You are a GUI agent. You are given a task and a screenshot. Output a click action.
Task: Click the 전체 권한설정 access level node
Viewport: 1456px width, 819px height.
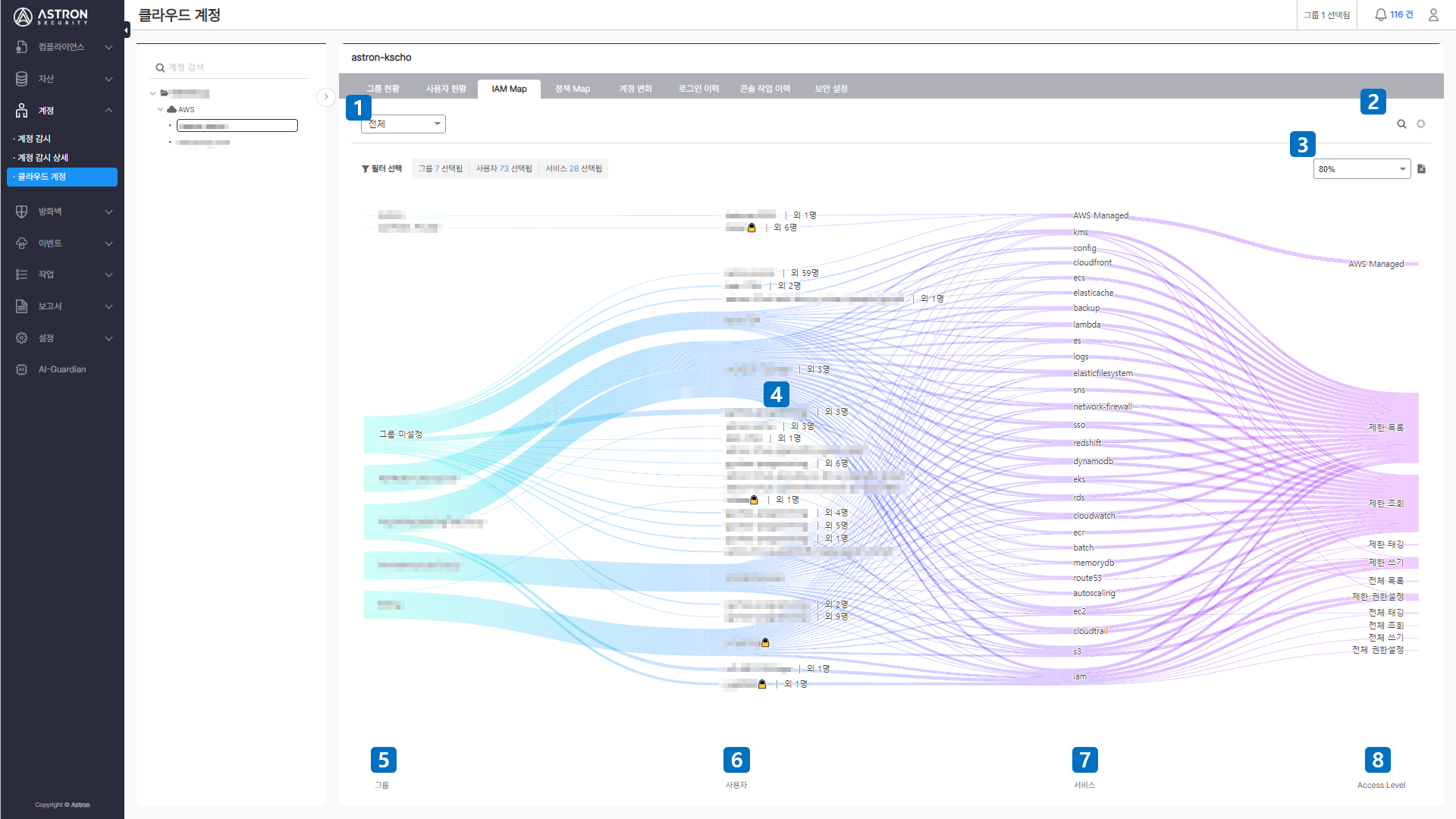(1378, 650)
